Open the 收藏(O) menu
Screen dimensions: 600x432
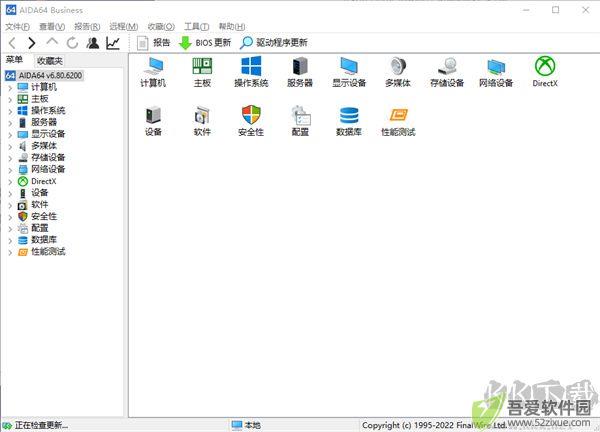click(161, 26)
